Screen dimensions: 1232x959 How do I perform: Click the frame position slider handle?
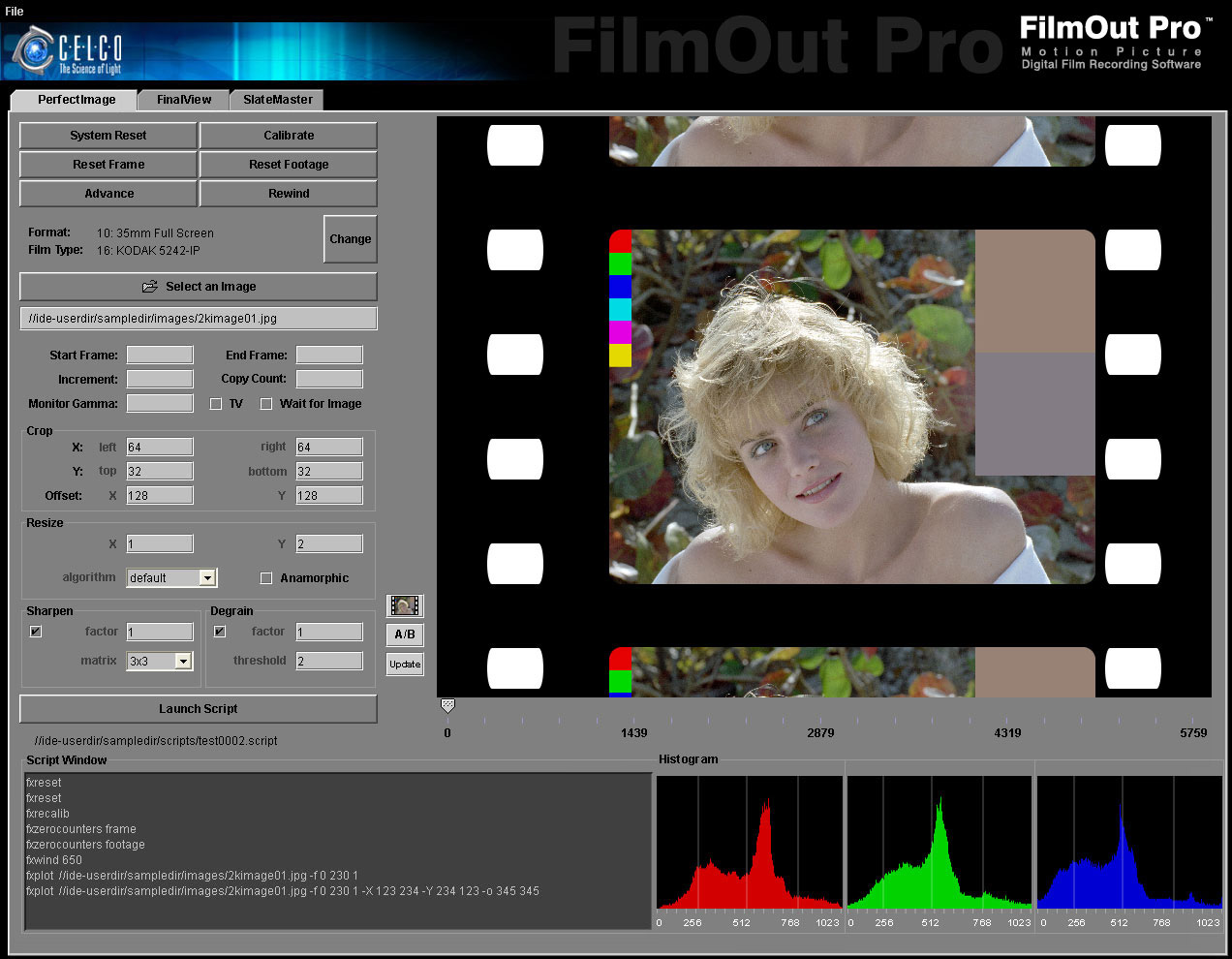tap(447, 706)
